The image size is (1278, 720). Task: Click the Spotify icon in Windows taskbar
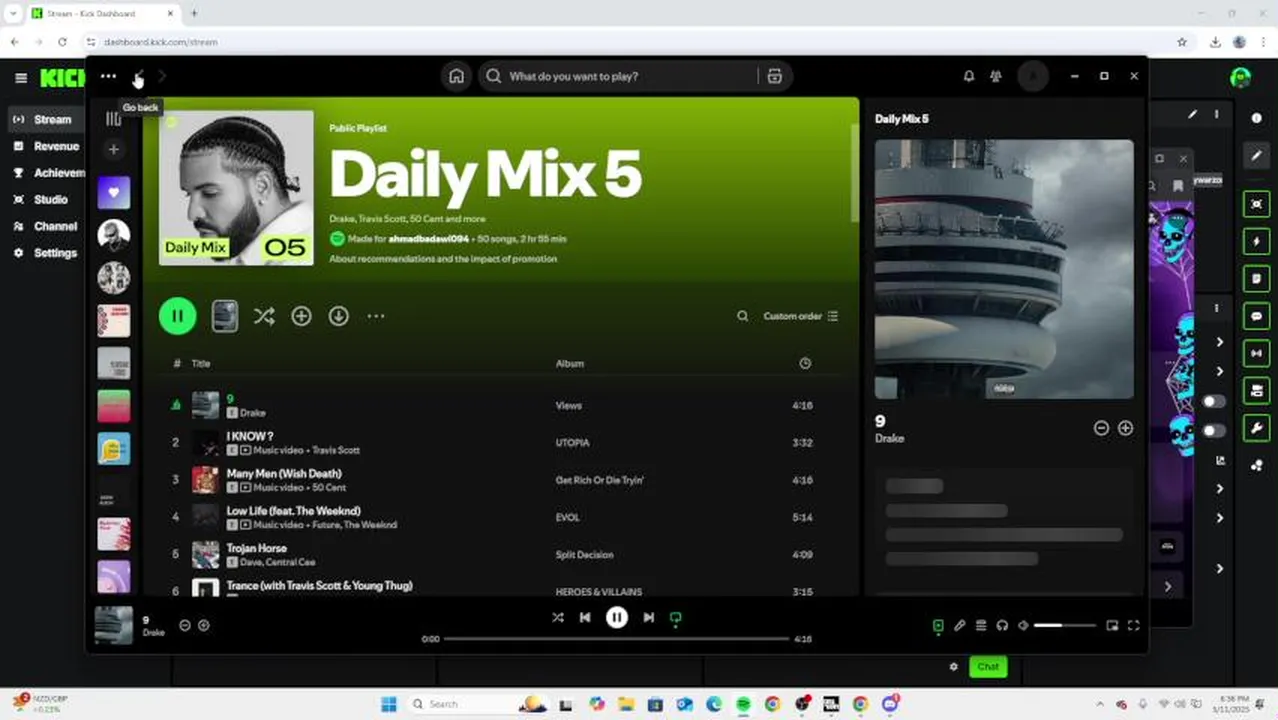click(743, 704)
